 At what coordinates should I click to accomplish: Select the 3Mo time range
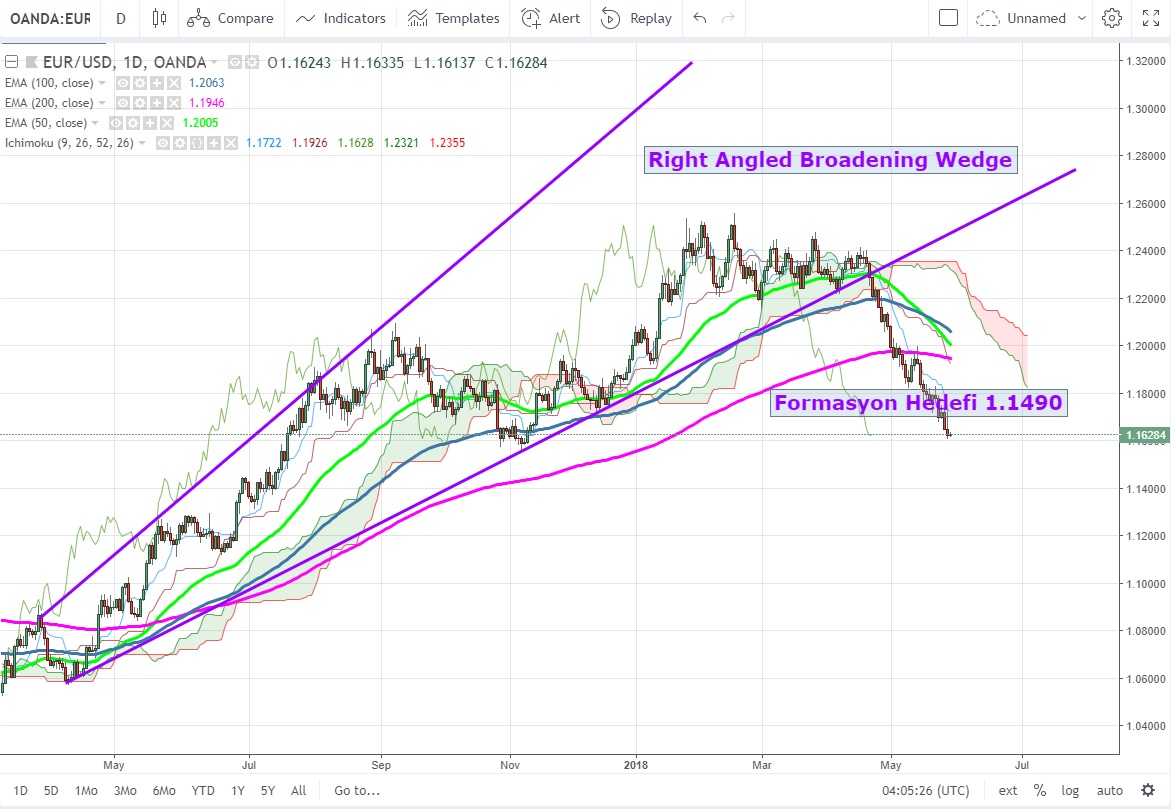coord(125,790)
